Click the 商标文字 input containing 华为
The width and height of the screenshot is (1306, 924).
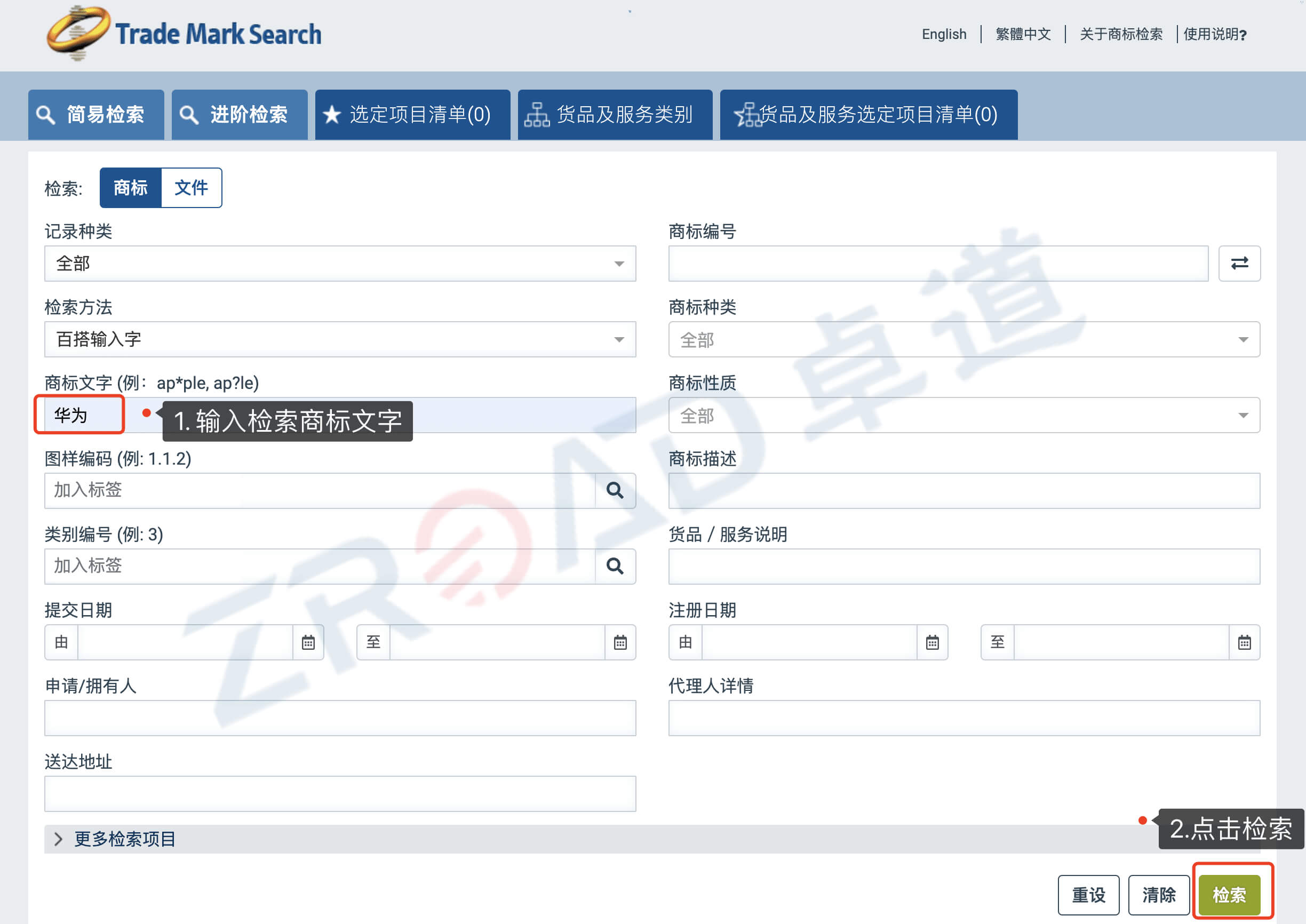coord(79,415)
